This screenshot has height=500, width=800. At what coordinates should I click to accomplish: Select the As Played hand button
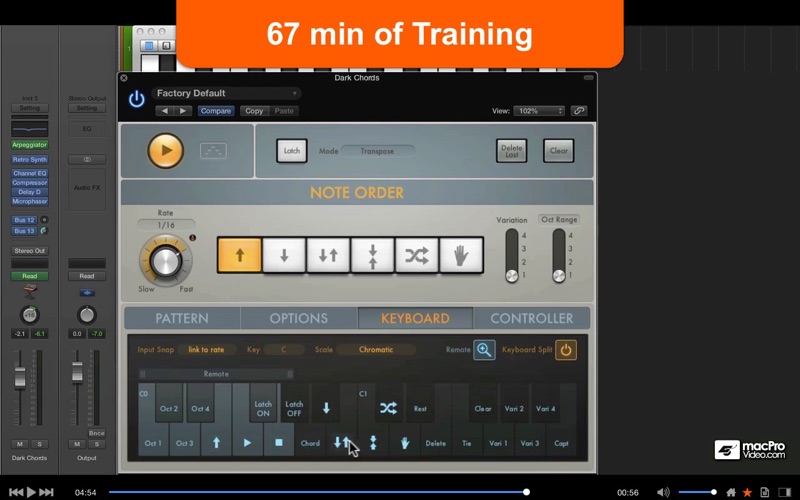coord(461,255)
